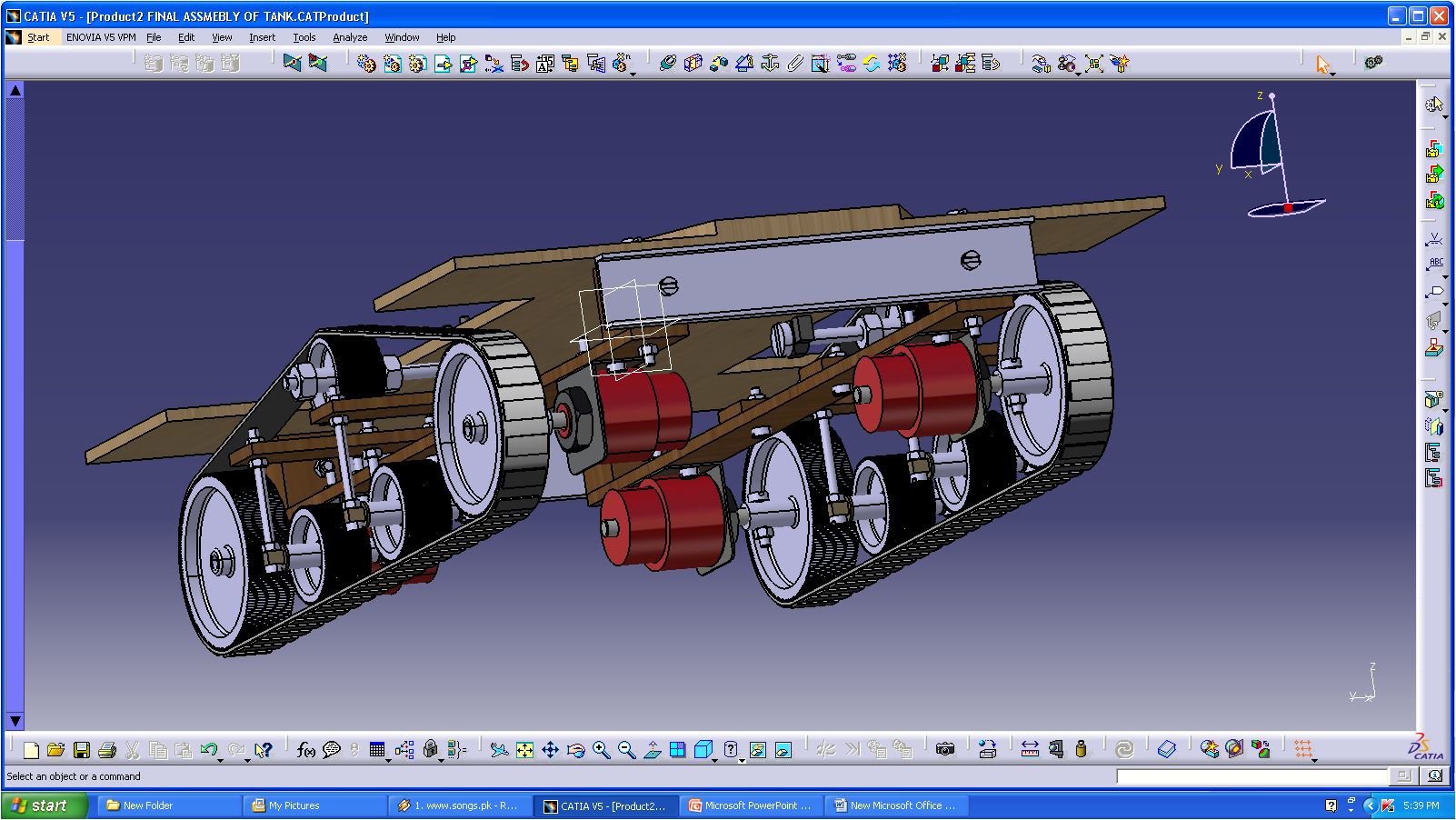
Task: Click the vertical scroll up arrow on left
Action: [x=15, y=90]
